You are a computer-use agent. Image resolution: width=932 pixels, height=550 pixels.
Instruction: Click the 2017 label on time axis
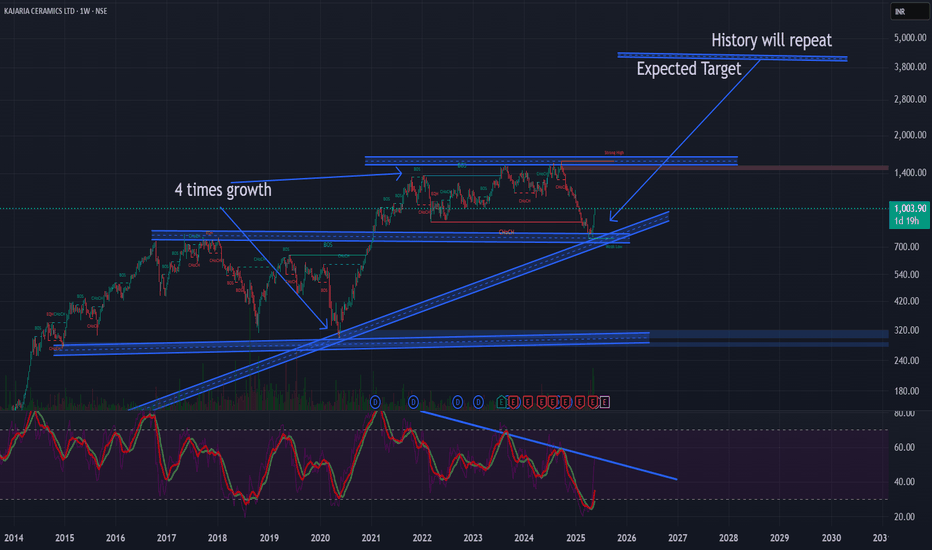pyautogui.click(x=166, y=538)
